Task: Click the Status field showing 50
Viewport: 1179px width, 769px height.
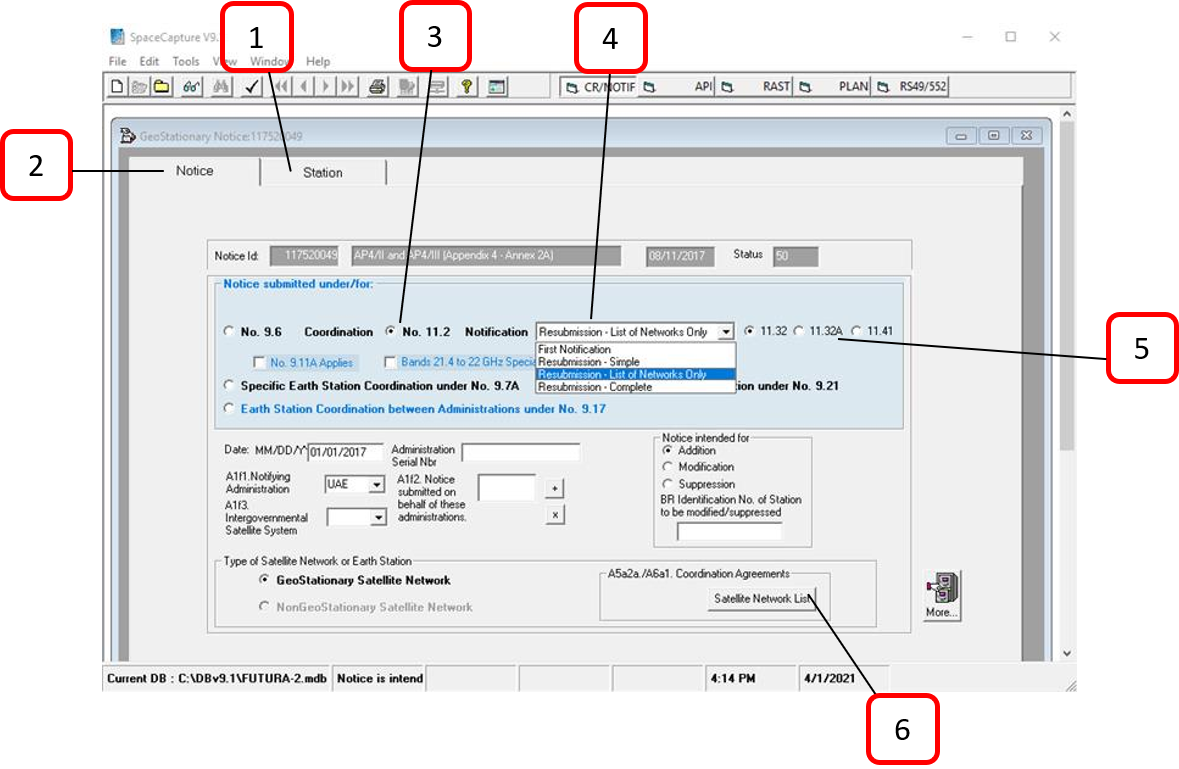Action: tap(795, 256)
